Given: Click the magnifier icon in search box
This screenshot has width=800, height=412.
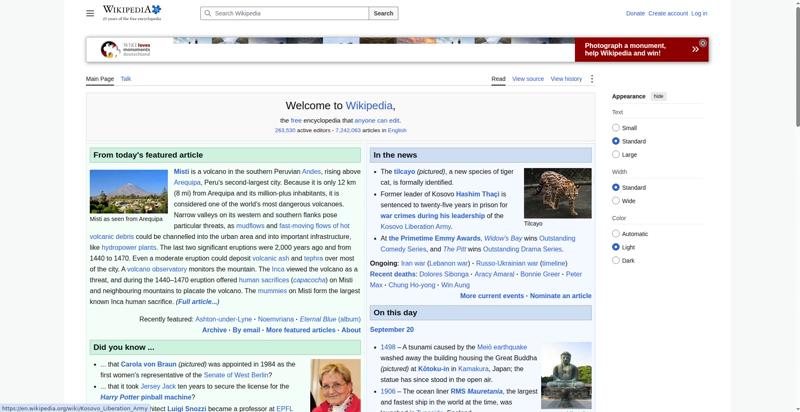Looking at the screenshot, I should pos(207,13).
